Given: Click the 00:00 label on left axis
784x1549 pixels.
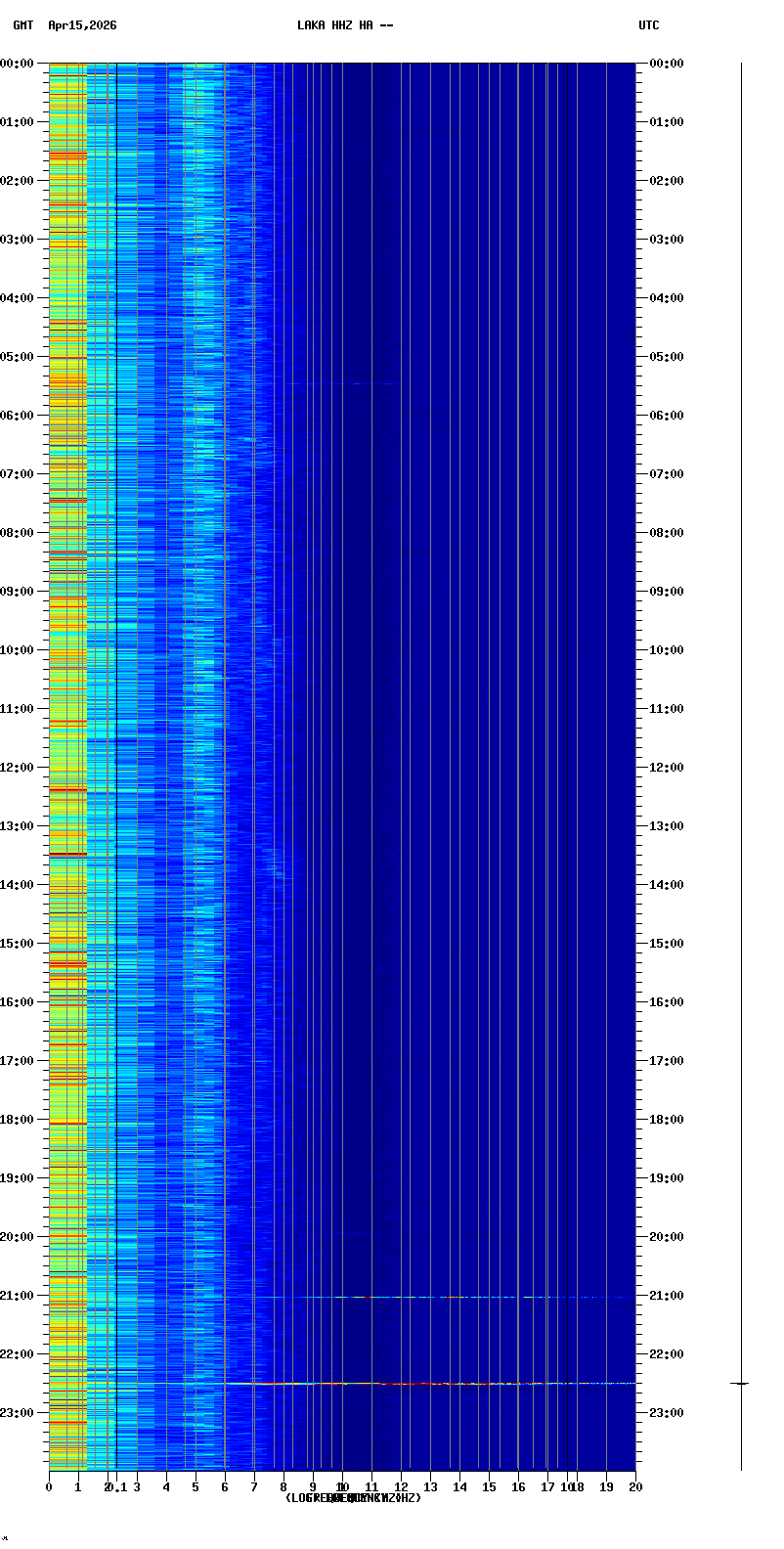Looking at the screenshot, I should tap(17, 64).
